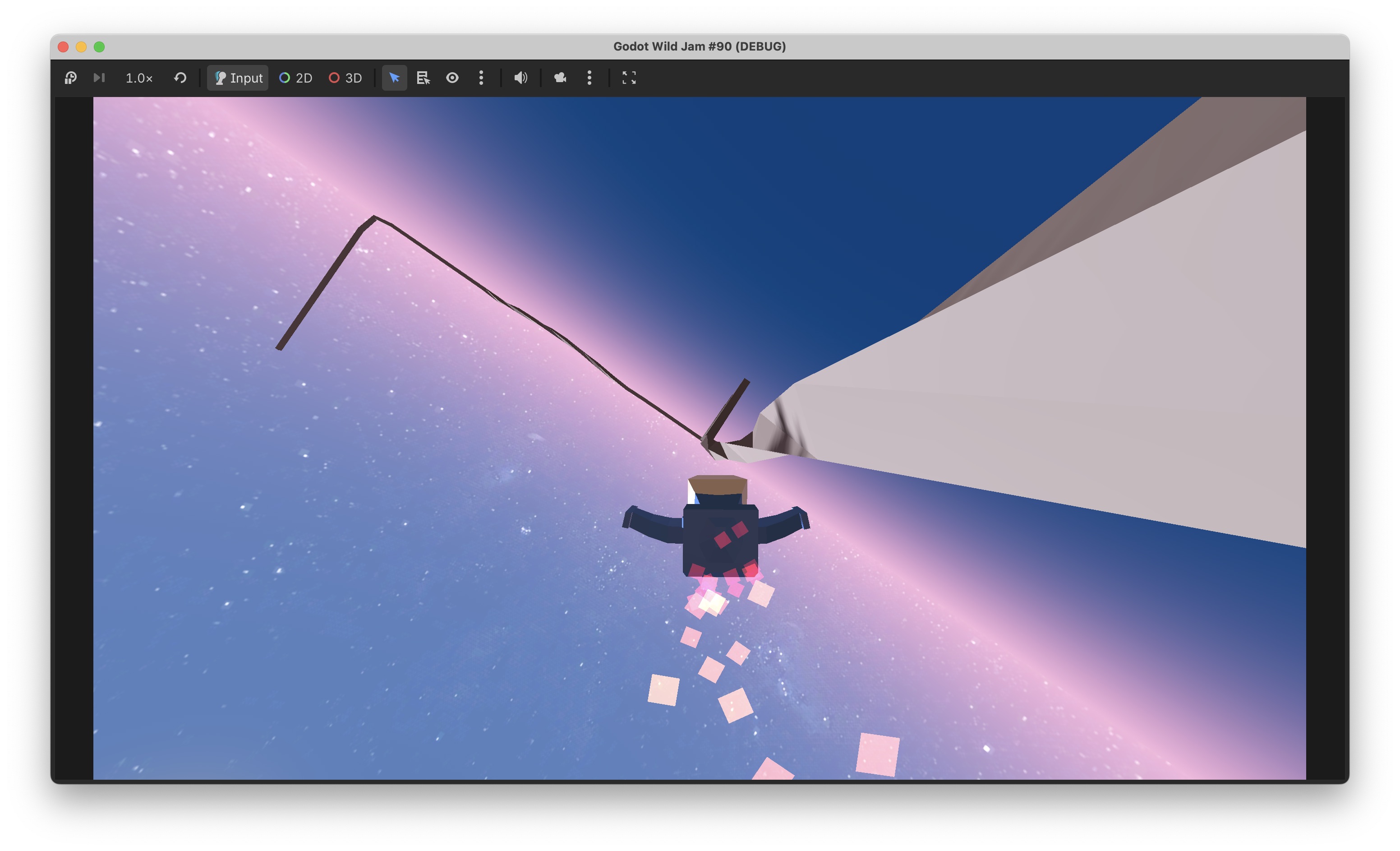
Task: Click the list select mode icon
Action: [x=424, y=78]
